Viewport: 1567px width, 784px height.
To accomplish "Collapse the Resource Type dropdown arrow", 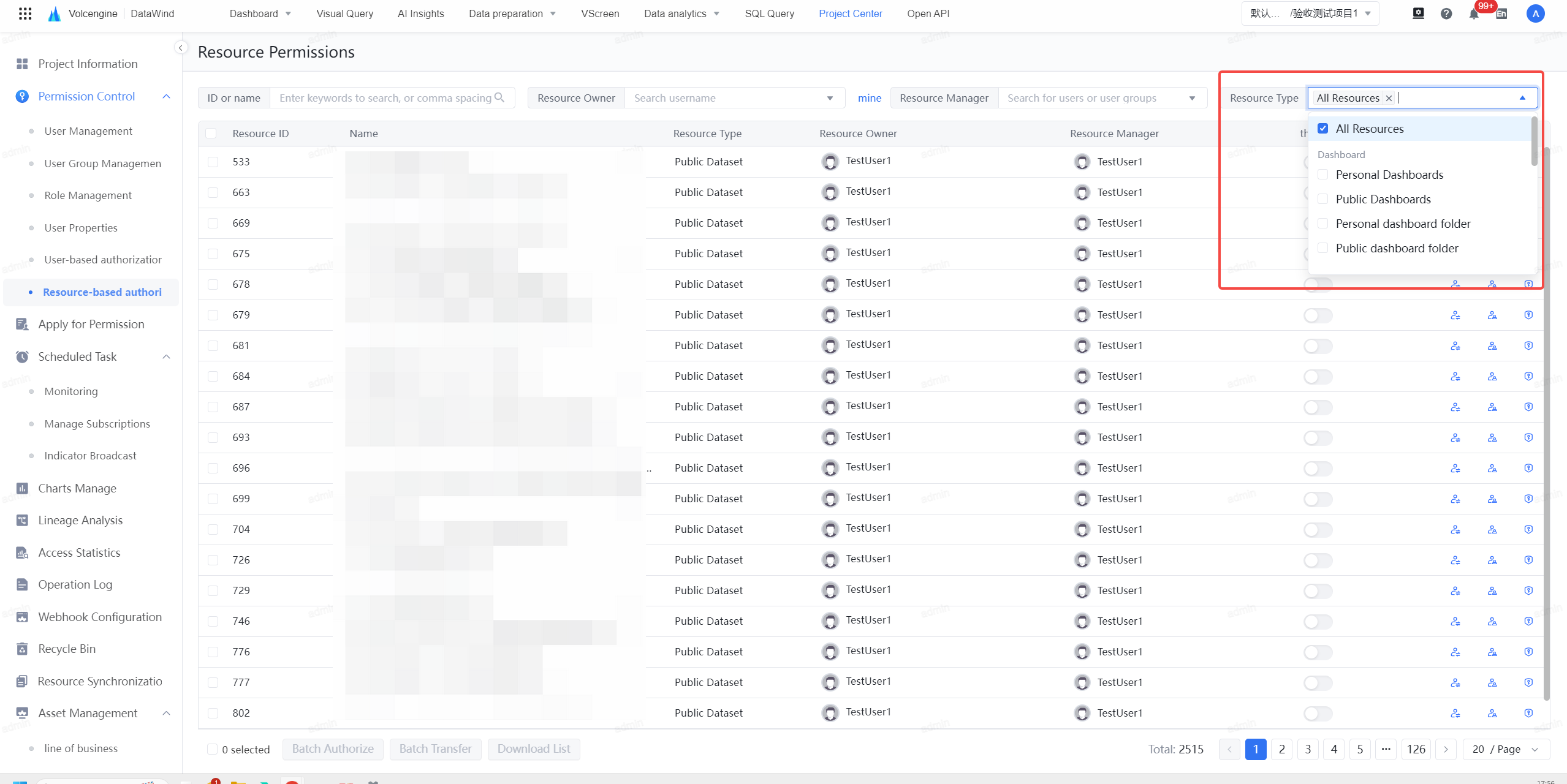I will [x=1522, y=98].
